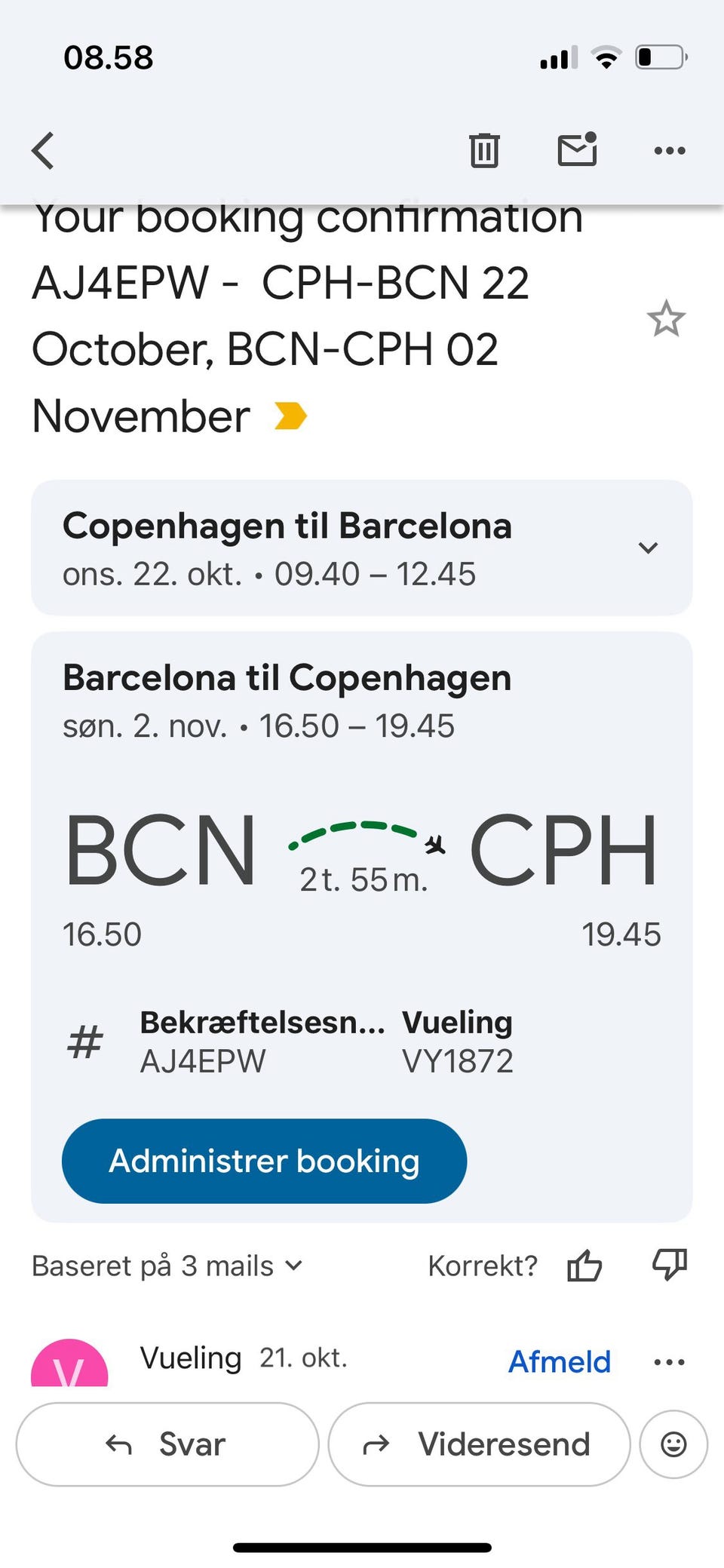Mark email as unread envelope icon

click(577, 149)
